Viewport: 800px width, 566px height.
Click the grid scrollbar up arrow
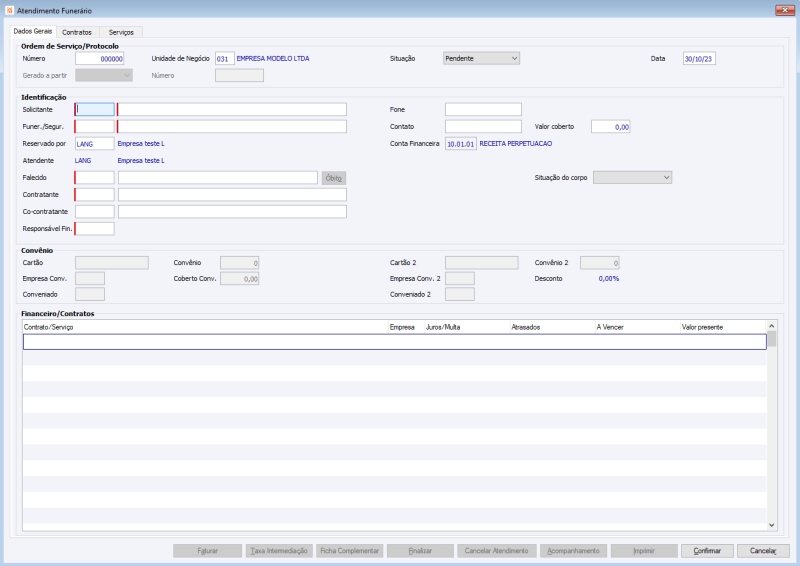click(771, 326)
